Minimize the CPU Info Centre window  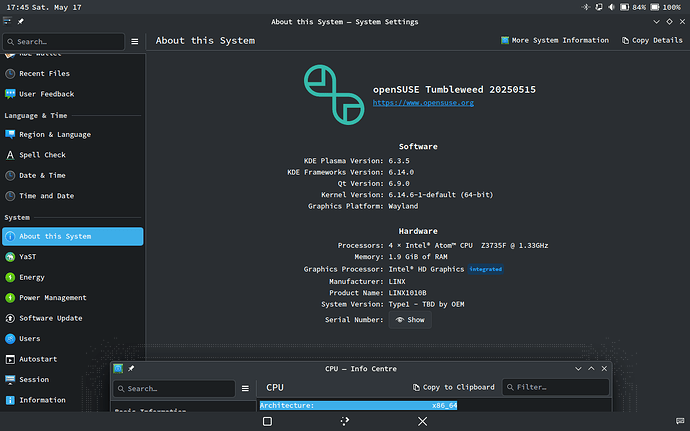tap(578, 368)
